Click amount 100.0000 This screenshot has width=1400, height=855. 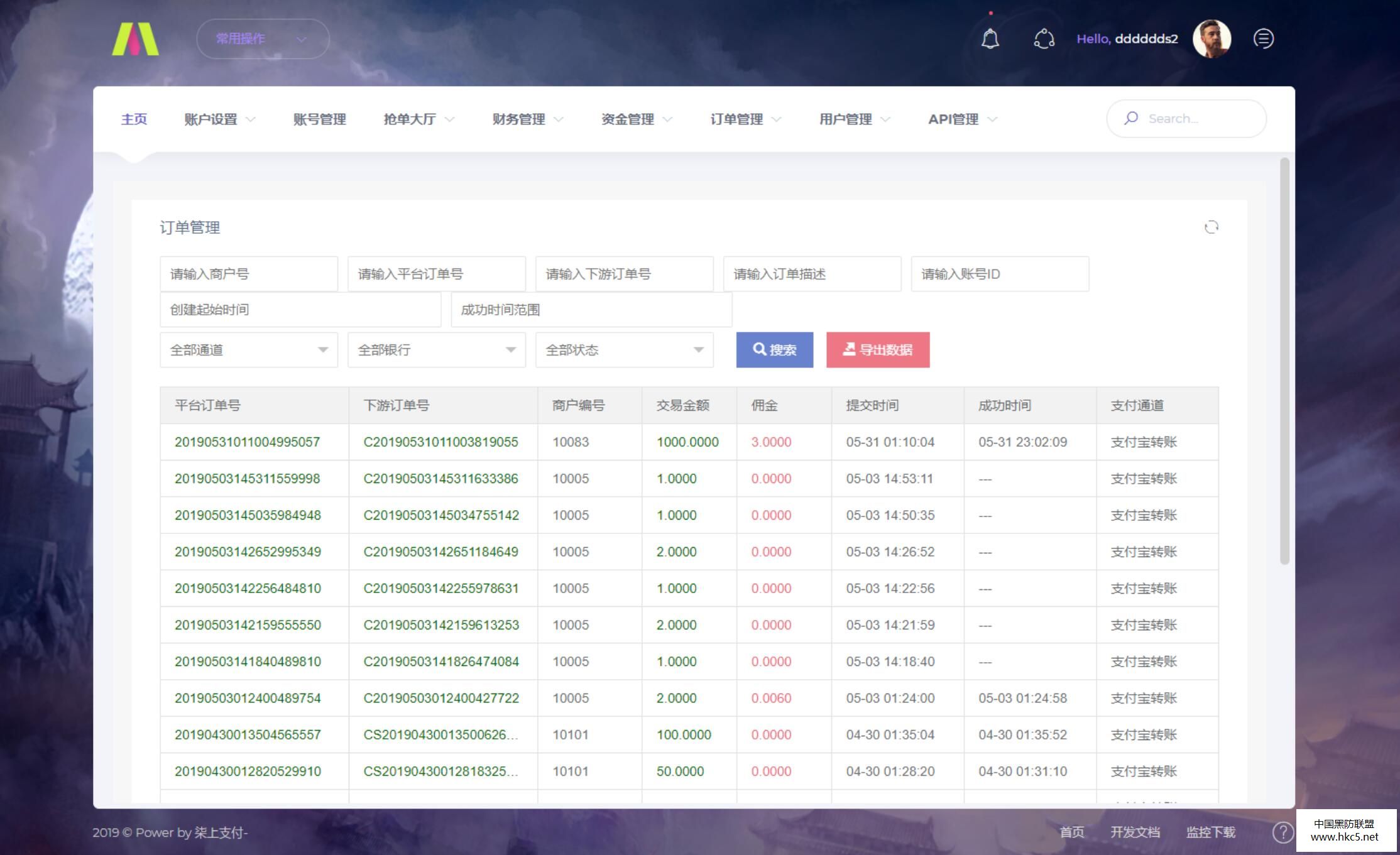[684, 735]
